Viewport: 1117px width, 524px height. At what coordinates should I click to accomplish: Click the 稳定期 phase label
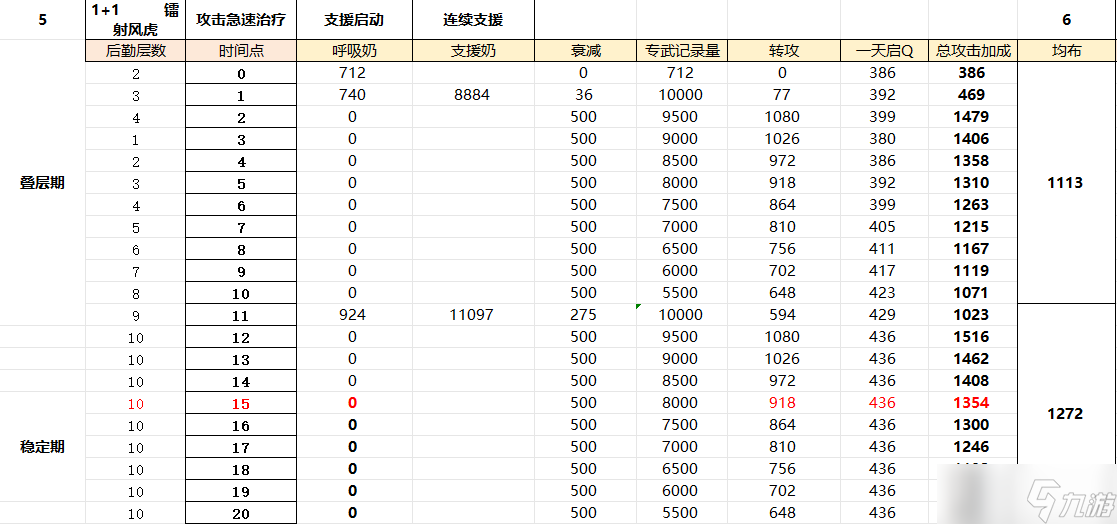(x=42, y=447)
